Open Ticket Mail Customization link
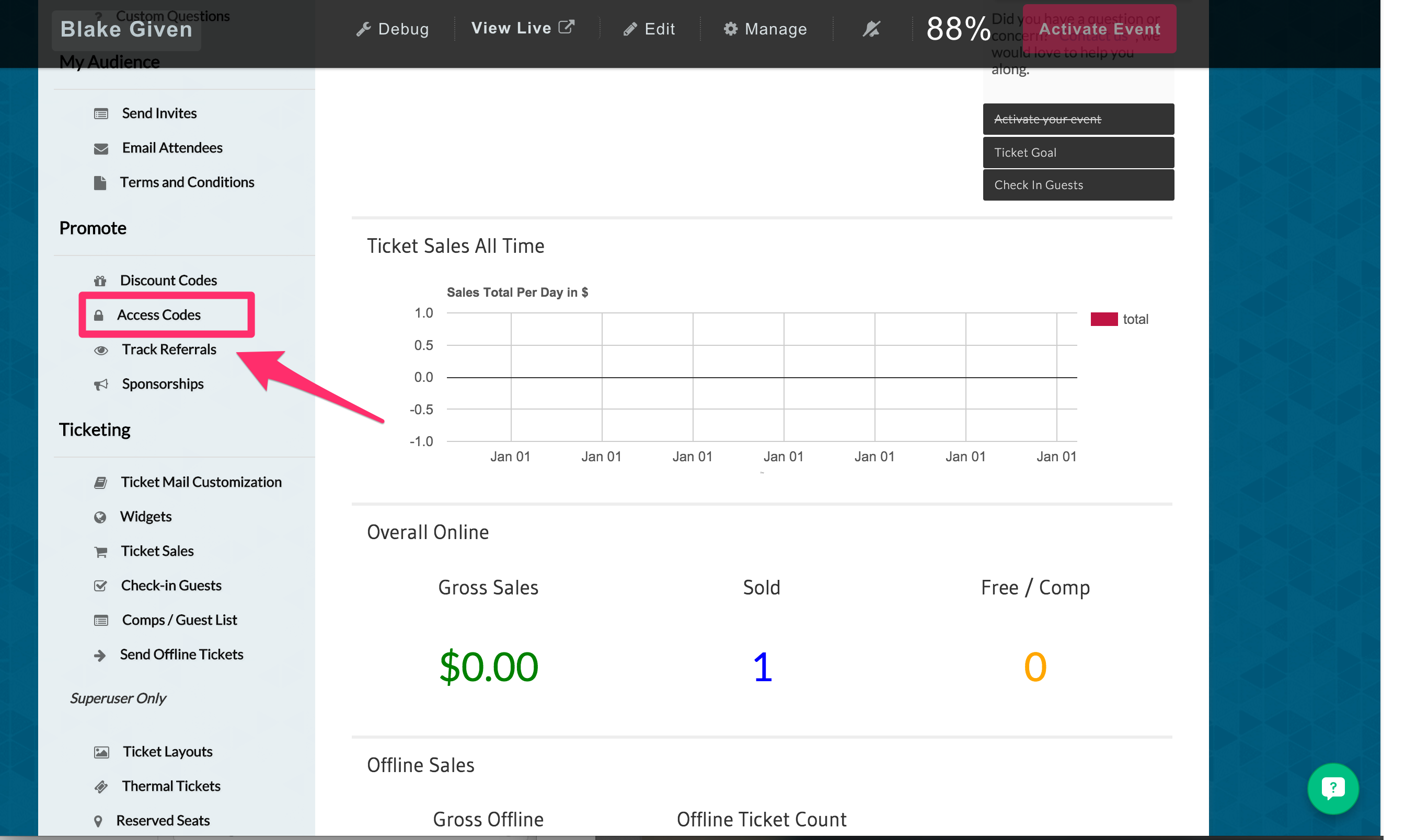Image resolution: width=1405 pixels, height=840 pixels. [201, 482]
